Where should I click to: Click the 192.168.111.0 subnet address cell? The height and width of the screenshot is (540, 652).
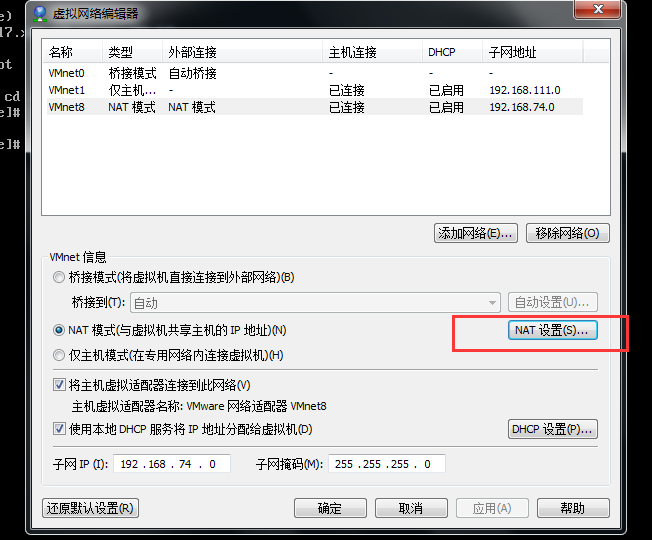(525, 90)
